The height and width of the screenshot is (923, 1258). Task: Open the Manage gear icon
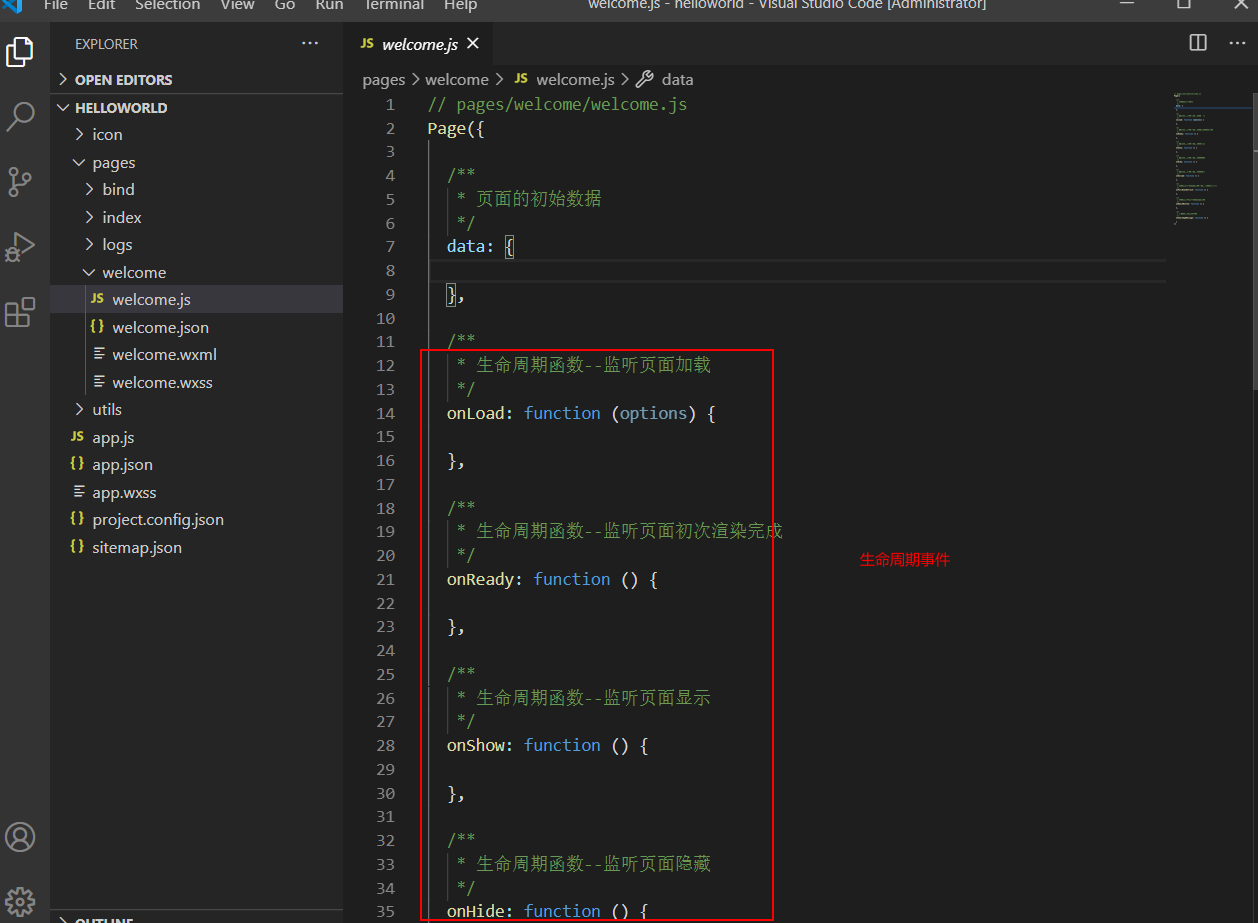[x=20, y=900]
